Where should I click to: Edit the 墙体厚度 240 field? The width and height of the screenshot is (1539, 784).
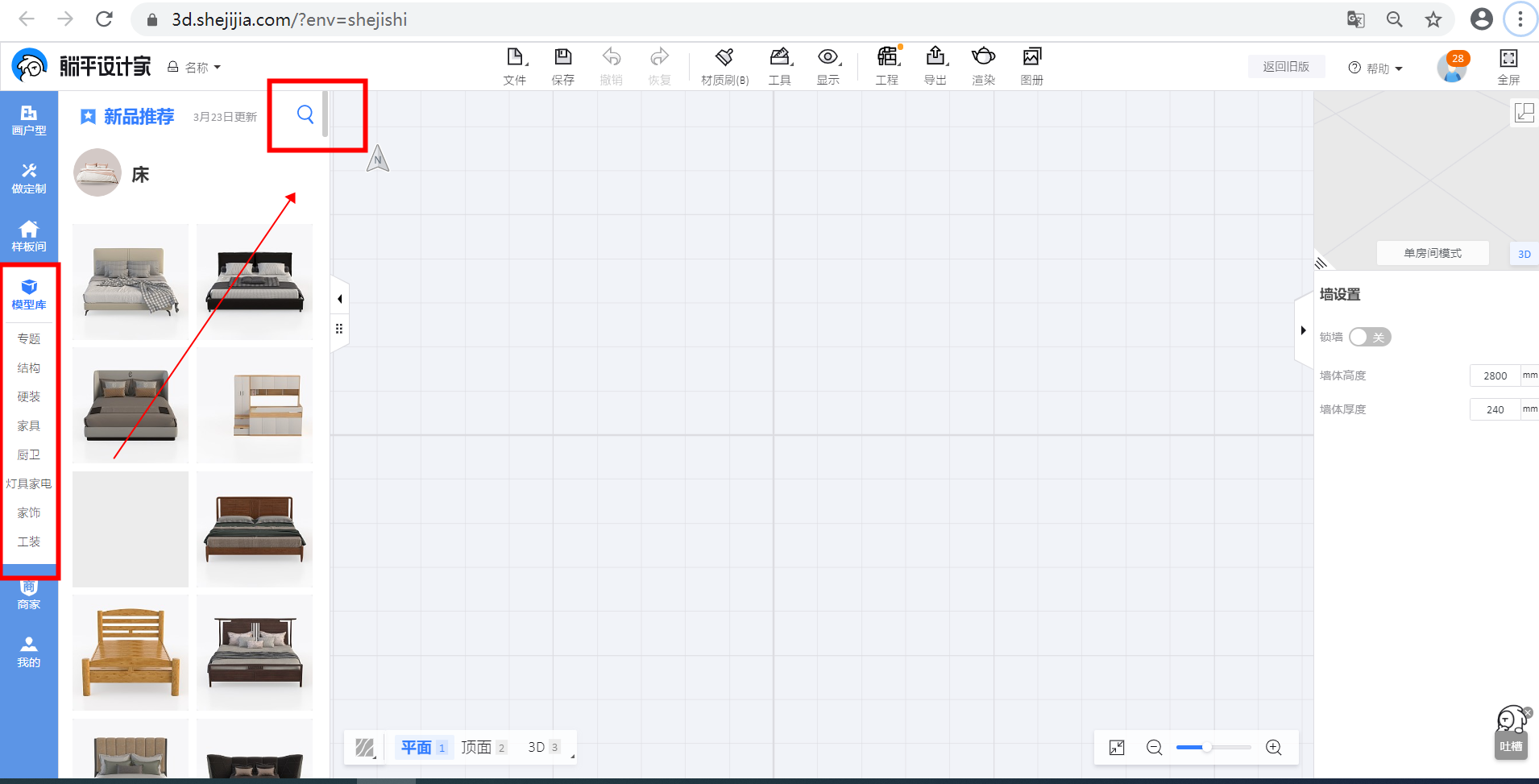pos(1495,409)
